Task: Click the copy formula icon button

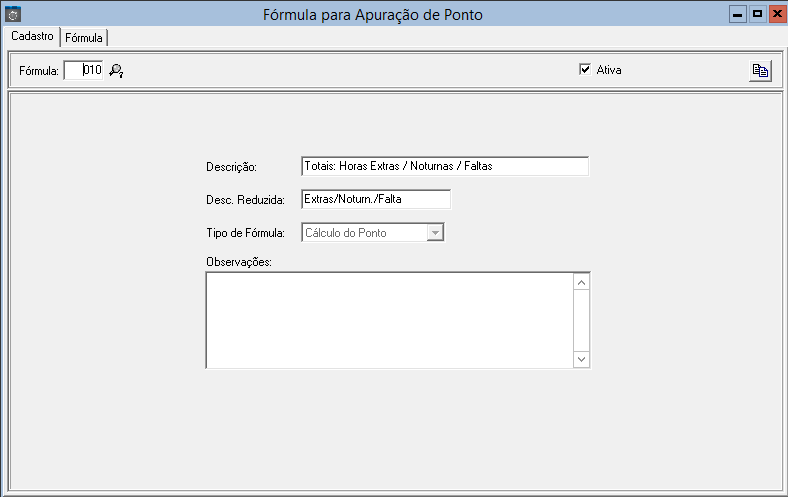Action: 760,71
